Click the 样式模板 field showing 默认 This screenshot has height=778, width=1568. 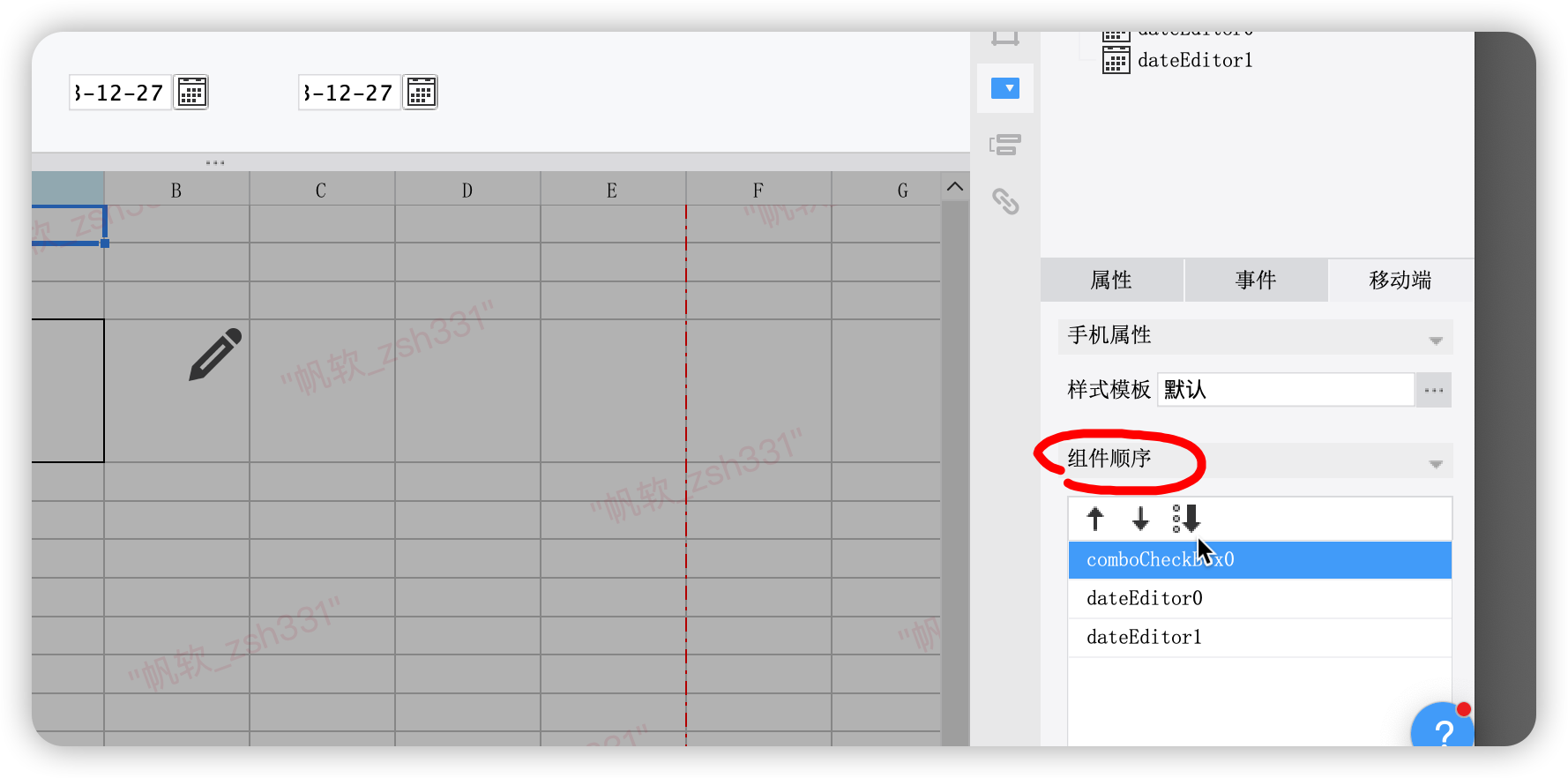click(1285, 390)
